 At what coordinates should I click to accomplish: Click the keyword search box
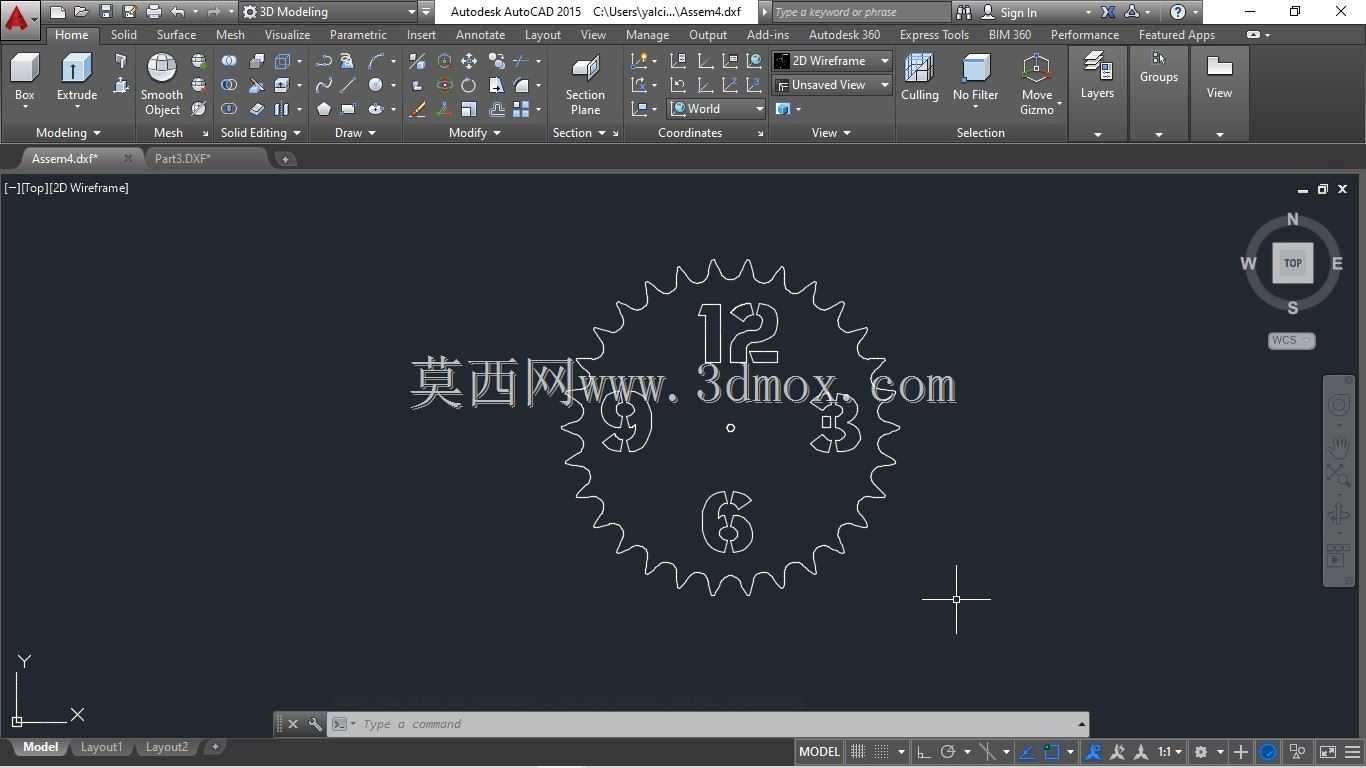coord(861,12)
